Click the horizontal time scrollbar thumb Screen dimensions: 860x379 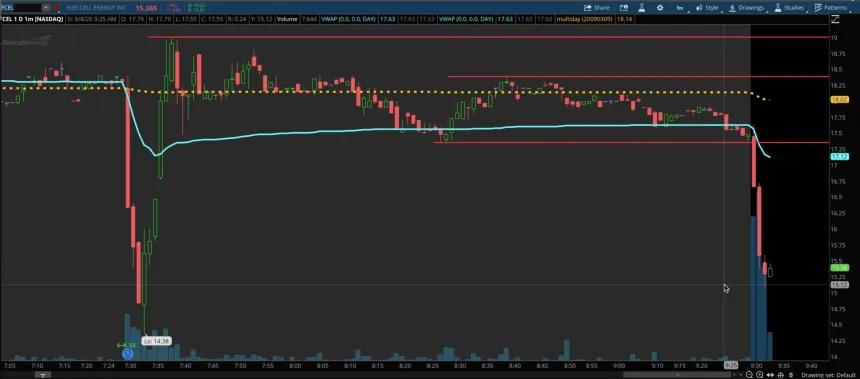[677, 374]
